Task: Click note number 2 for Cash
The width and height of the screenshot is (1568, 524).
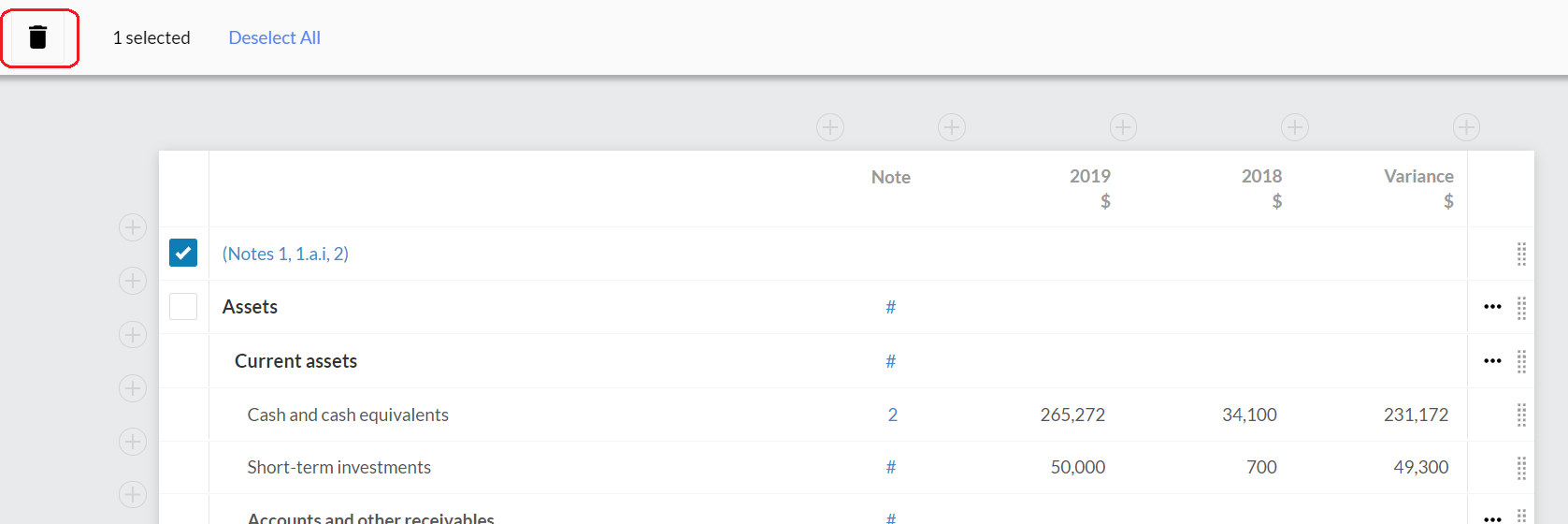Action: point(892,415)
